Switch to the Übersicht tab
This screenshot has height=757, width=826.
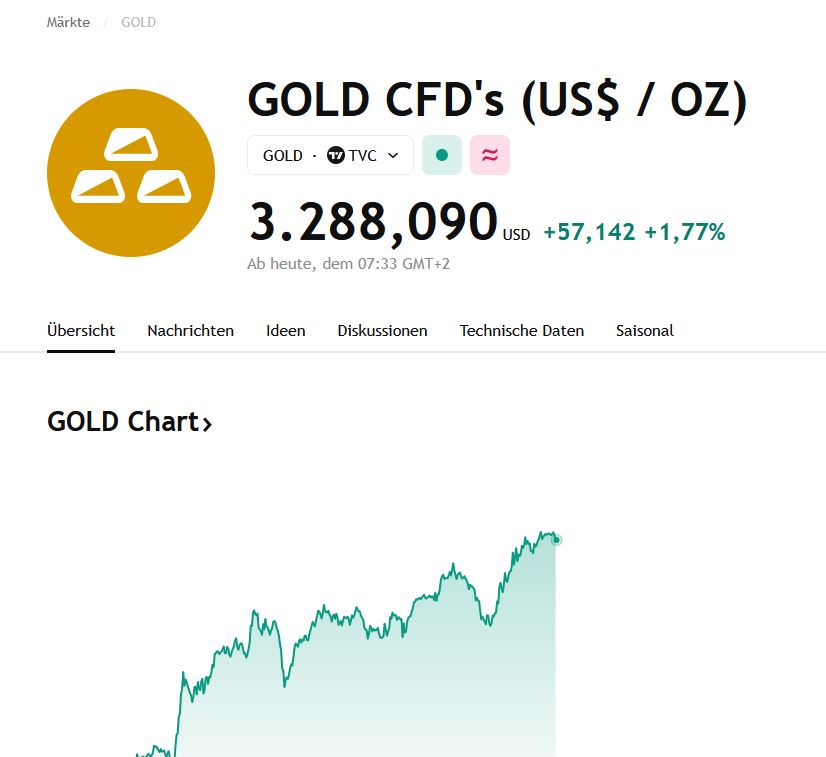click(x=81, y=330)
